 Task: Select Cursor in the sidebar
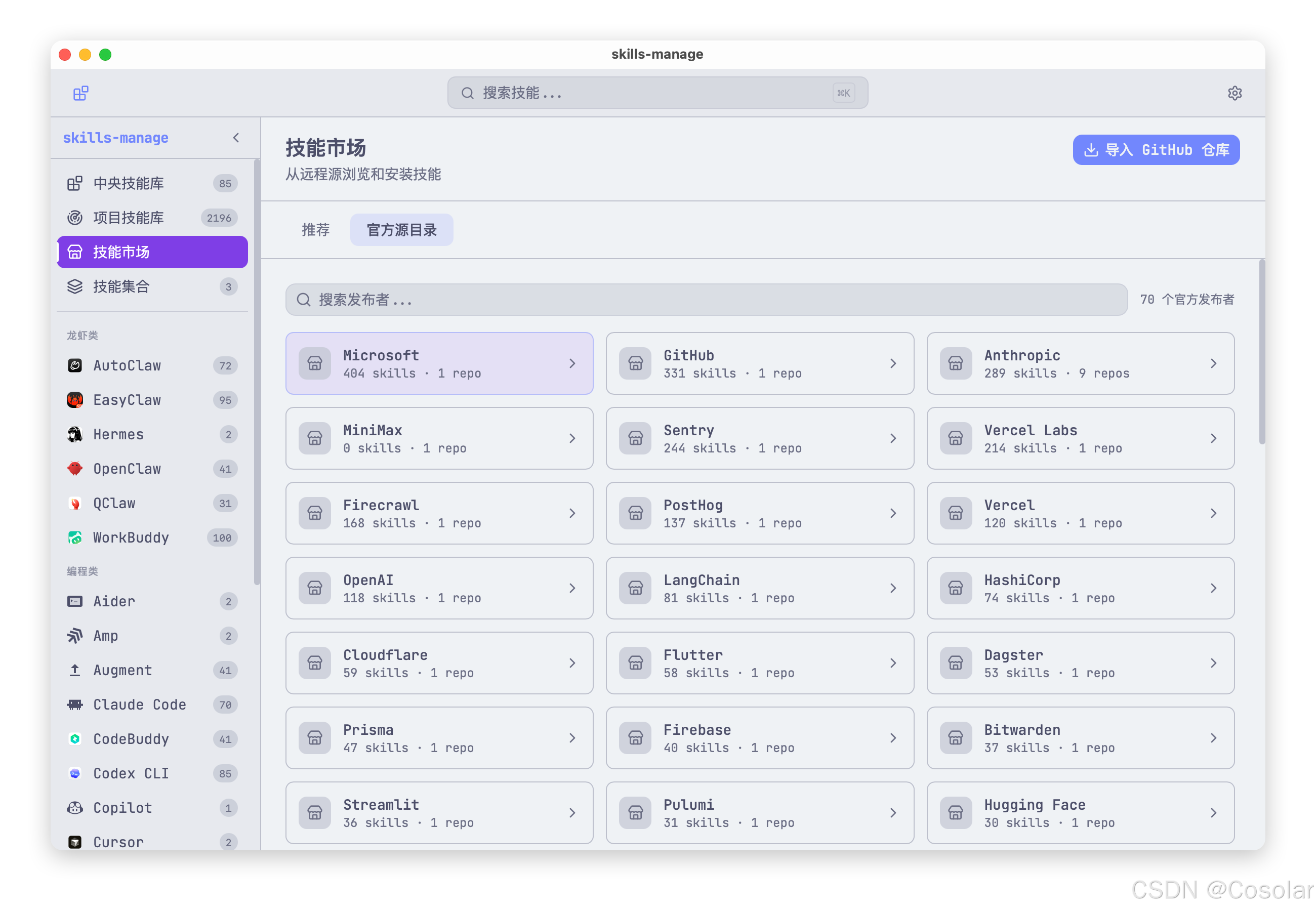(152, 841)
